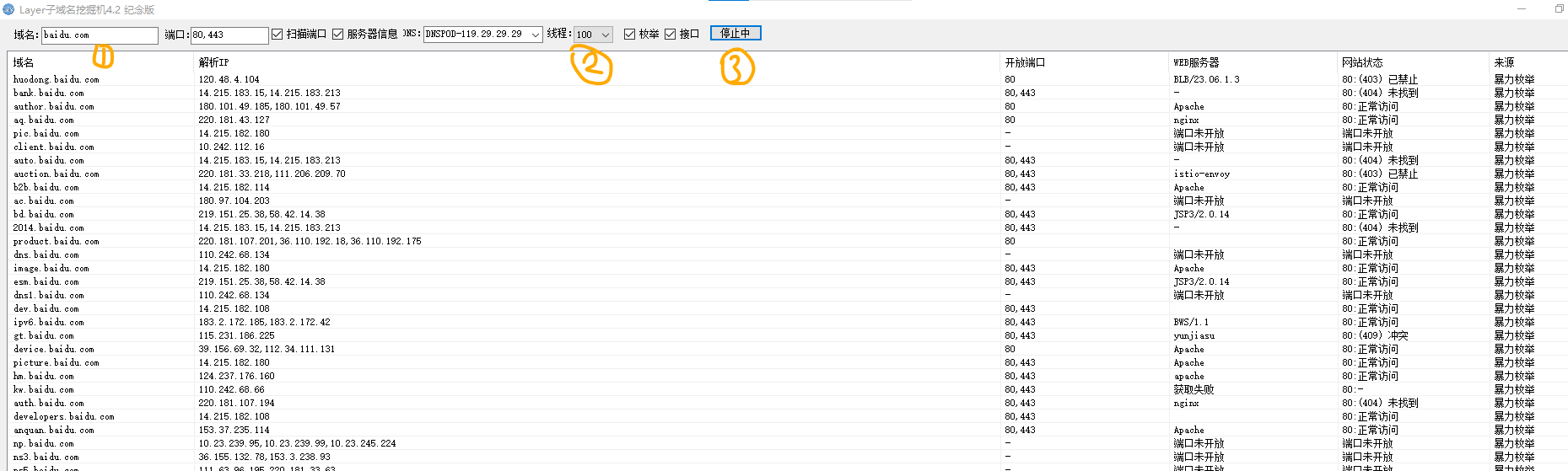Focus the 域名 input field with baidu.com
The height and width of the screenshot is (471, 1568).
pyautogui.click(x=100, y=35)
